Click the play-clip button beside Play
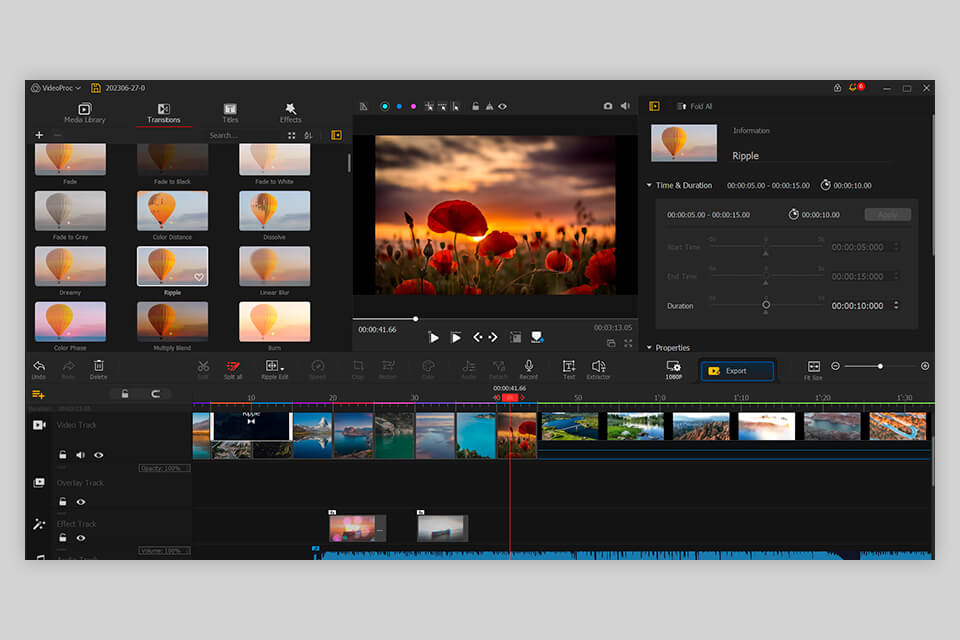 (456, 337)
